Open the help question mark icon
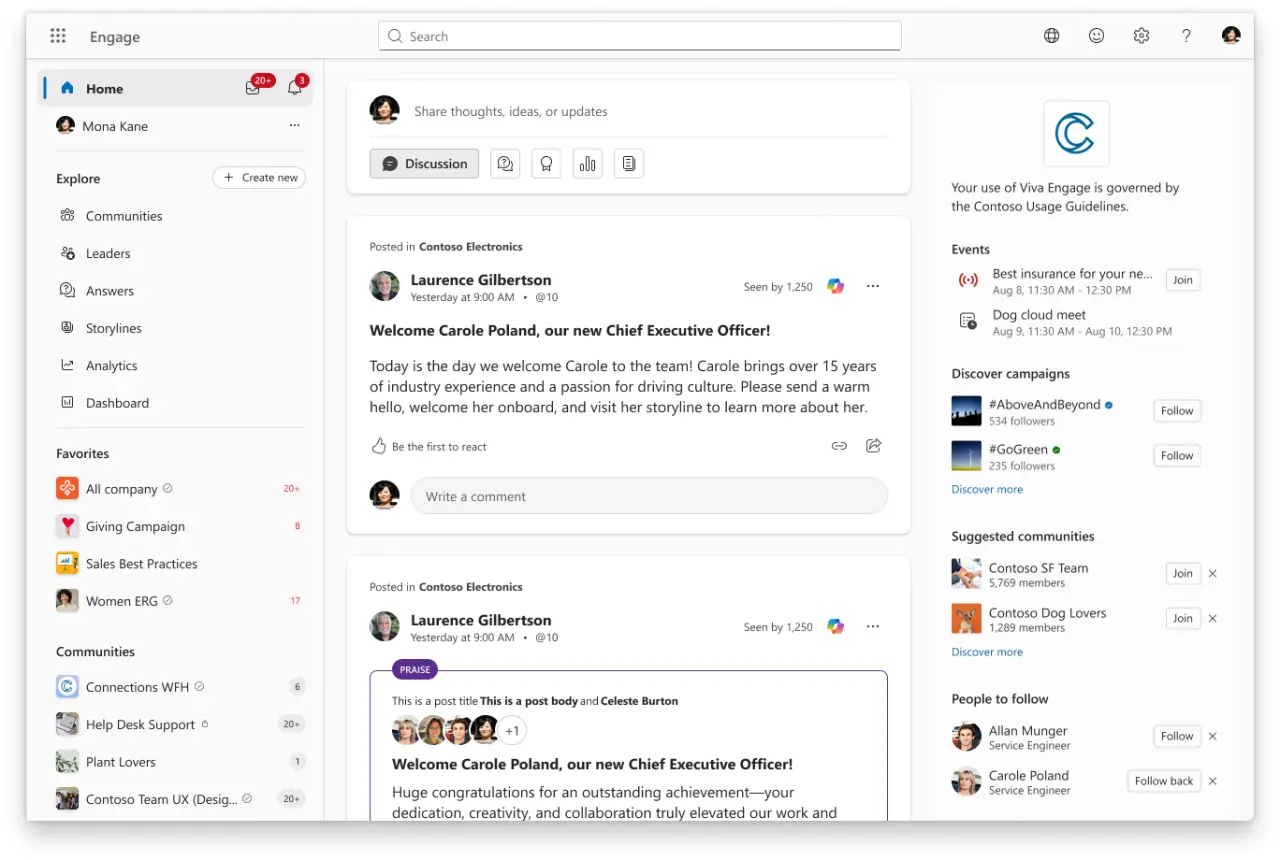The height and width of the screenshot is (860, 1280). point(1186,36)
